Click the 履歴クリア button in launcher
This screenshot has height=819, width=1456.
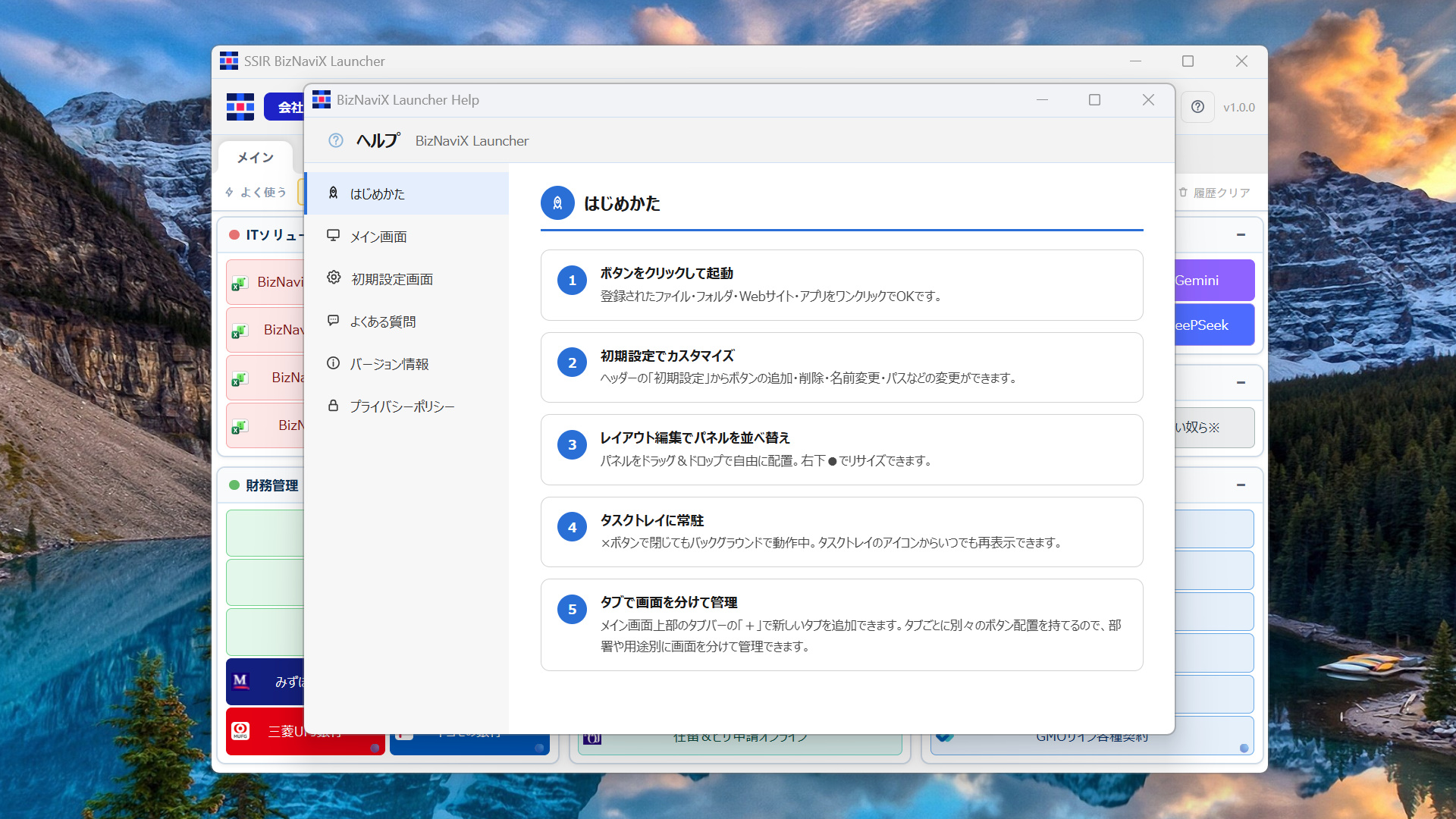pos(1213,193)
